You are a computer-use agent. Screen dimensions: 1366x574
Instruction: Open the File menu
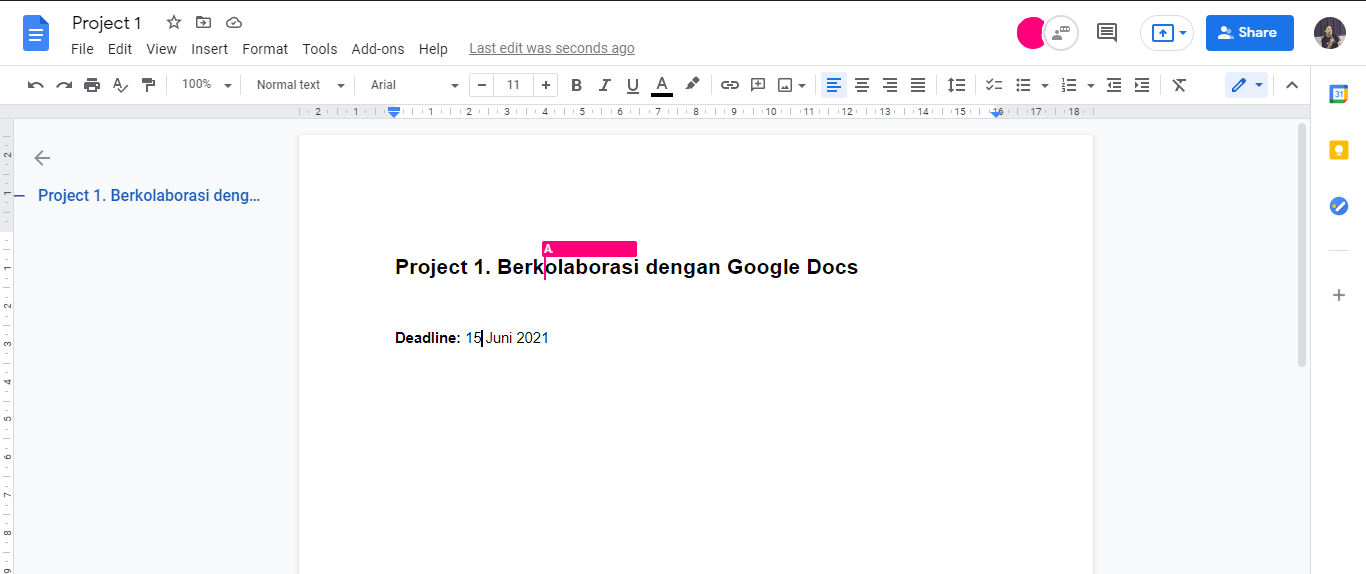82,49
